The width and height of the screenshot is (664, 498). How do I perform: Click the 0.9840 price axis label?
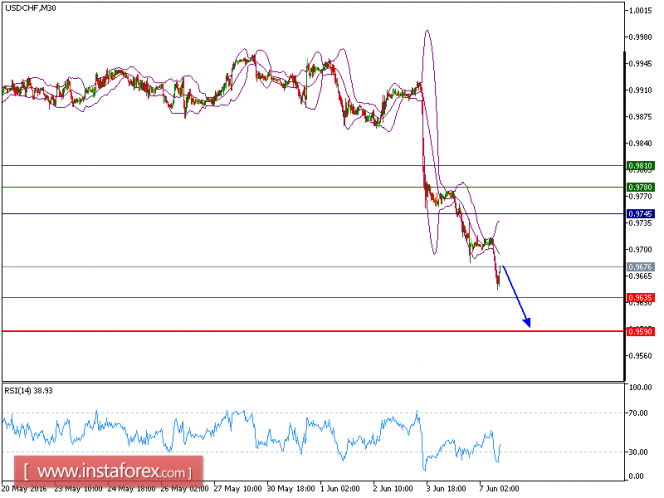point(641,144)
